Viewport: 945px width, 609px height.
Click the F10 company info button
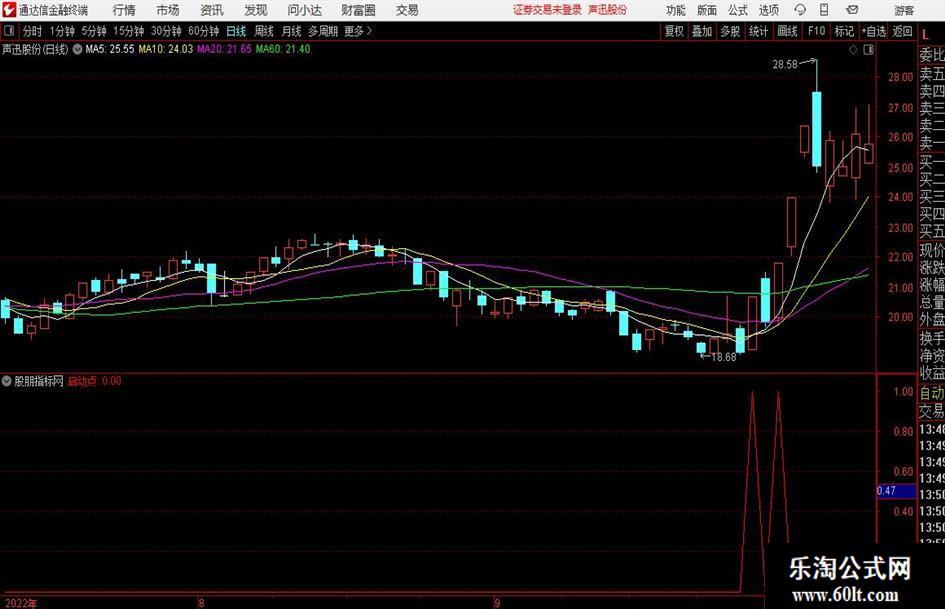point(816,31)
